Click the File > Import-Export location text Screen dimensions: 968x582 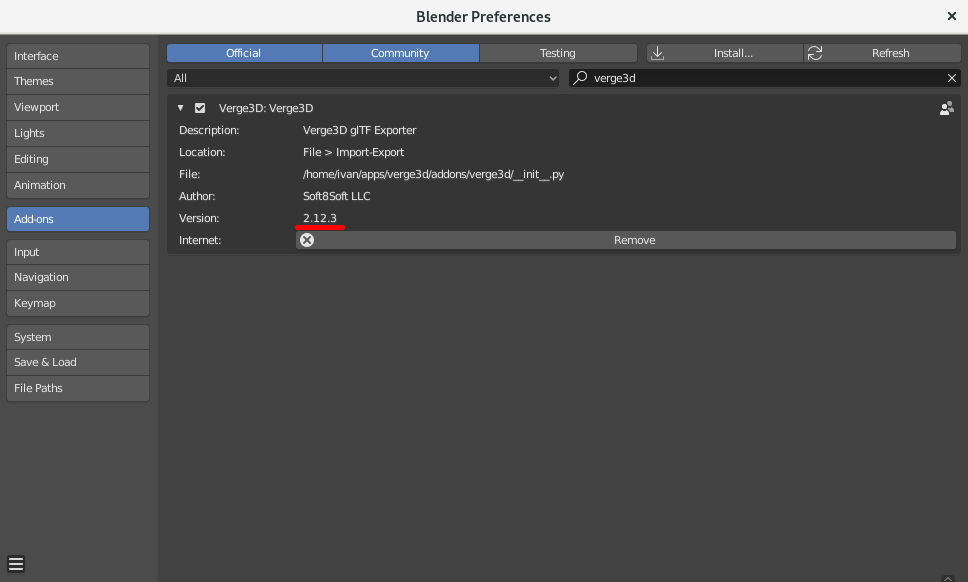[x=353, y=152]
